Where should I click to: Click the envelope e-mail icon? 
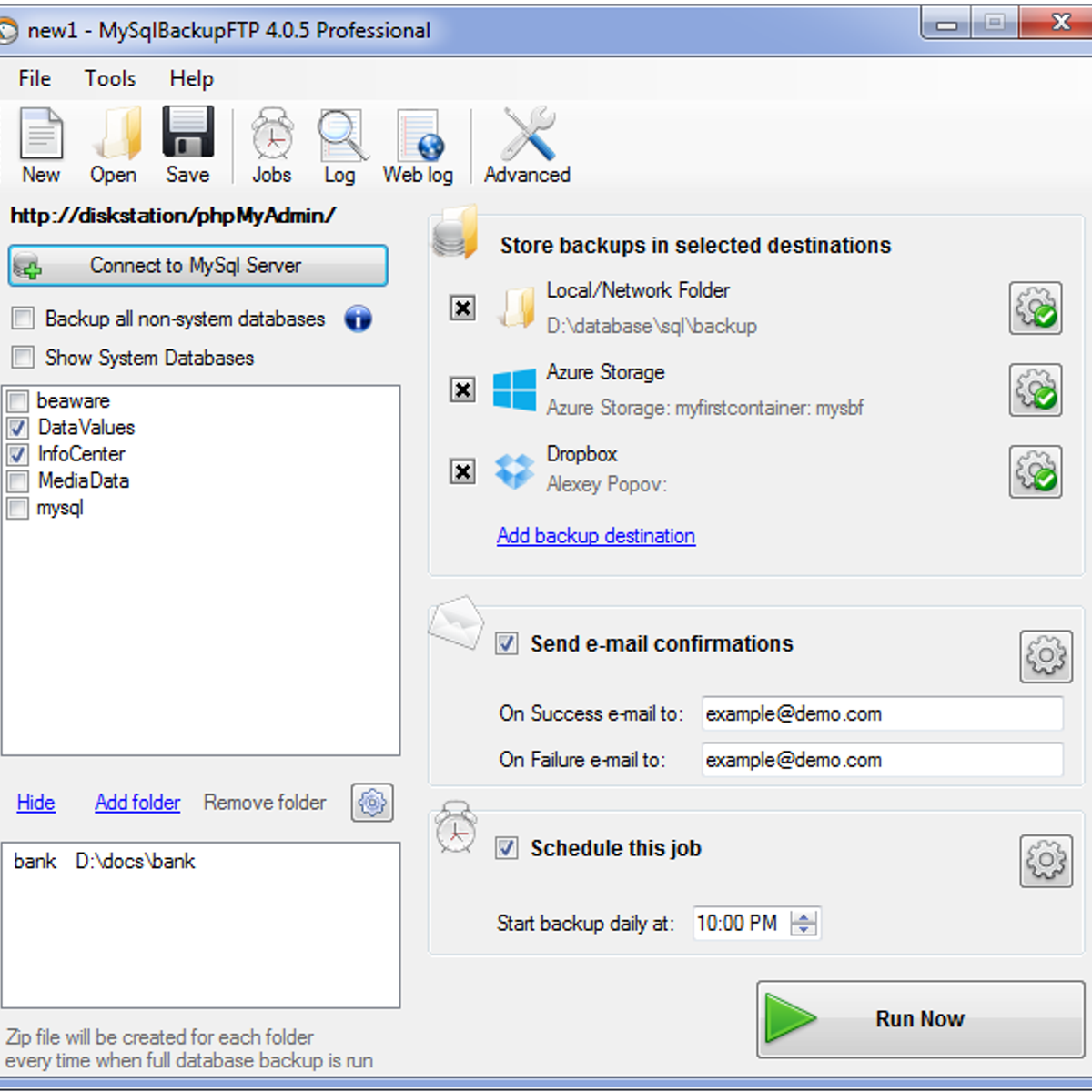(x=457, y=622)
